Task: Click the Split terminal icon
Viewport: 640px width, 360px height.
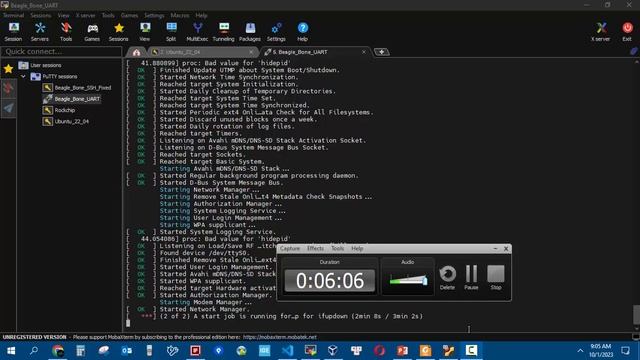Action: click(171, 32)
